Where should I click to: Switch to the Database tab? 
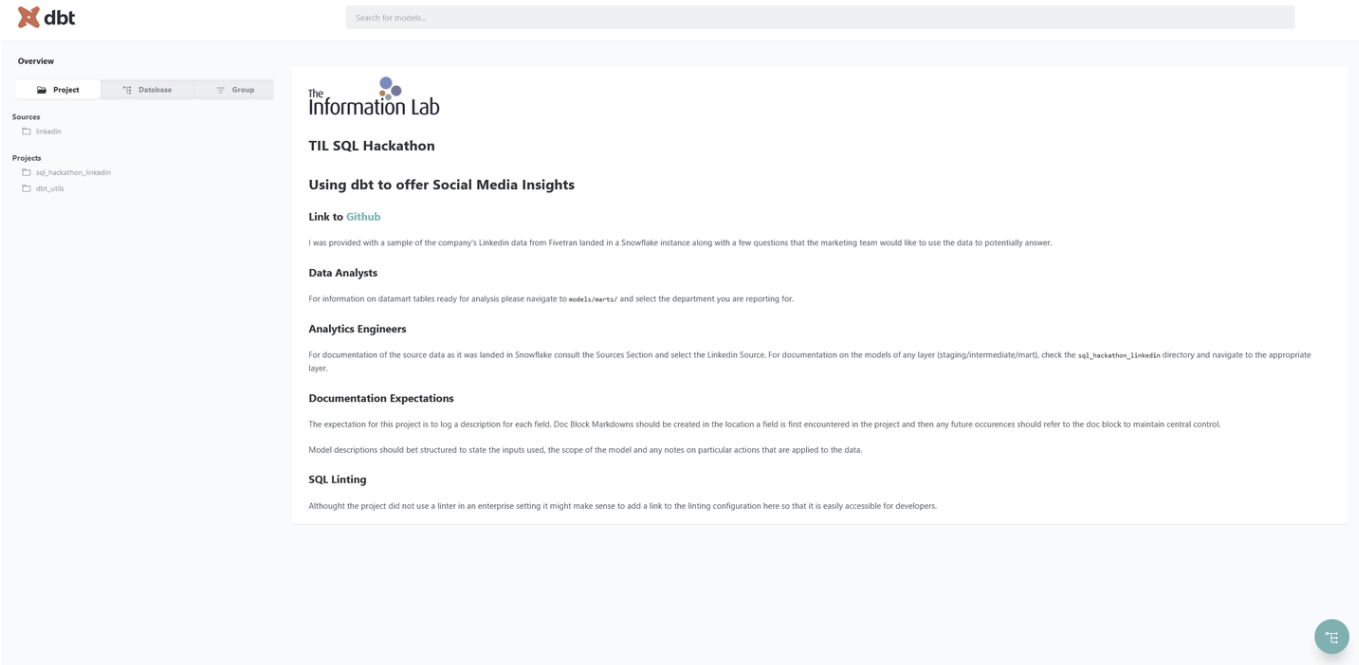click(x=147, y=90)
